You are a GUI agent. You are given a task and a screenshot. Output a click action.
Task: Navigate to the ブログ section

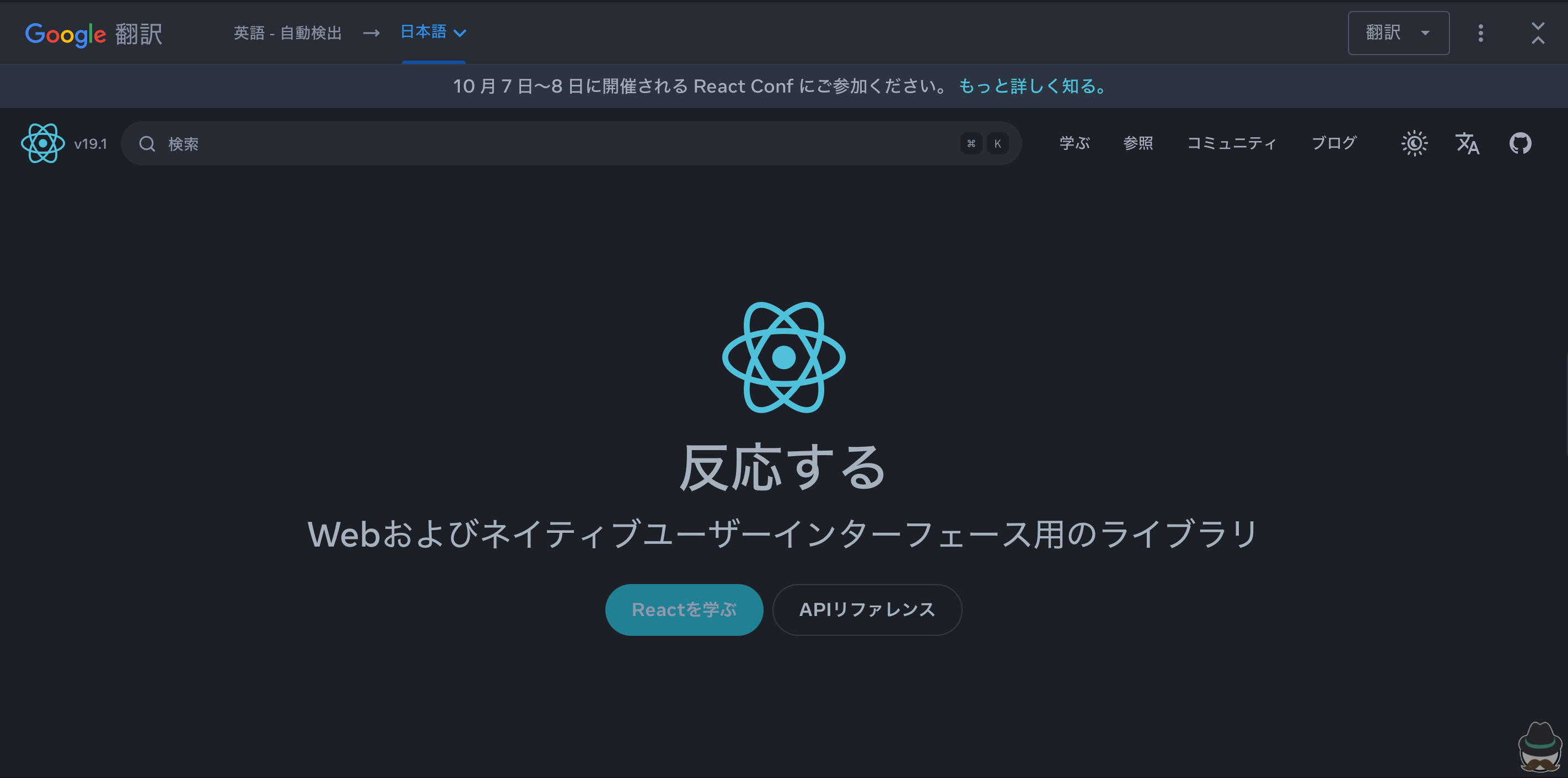1333,143
